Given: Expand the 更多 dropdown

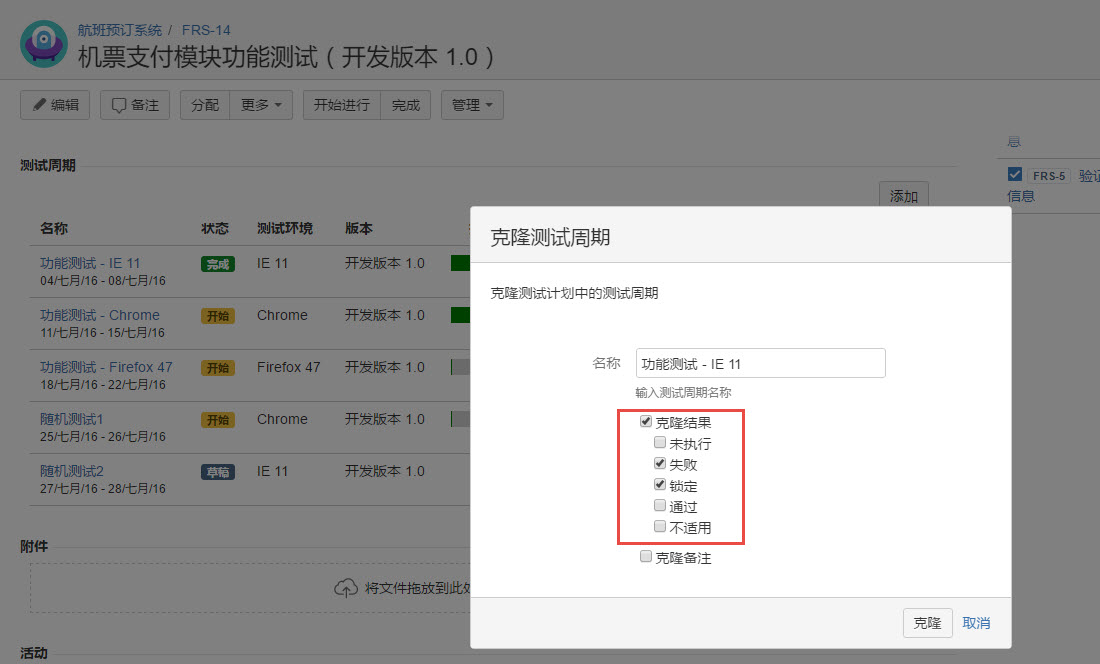Looking at the screenshot, I should [x=261, y=105].
